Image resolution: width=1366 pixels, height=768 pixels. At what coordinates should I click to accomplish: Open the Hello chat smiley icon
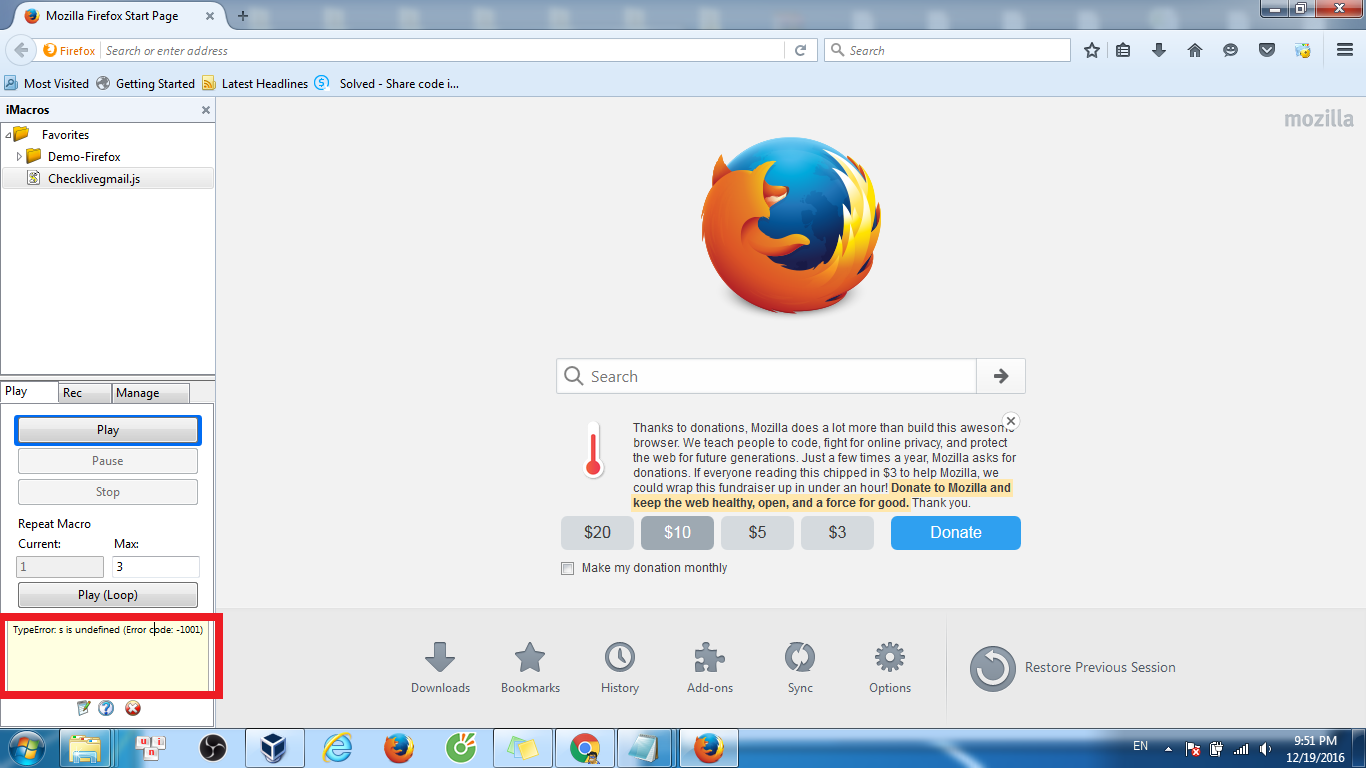click(1231, 50)
